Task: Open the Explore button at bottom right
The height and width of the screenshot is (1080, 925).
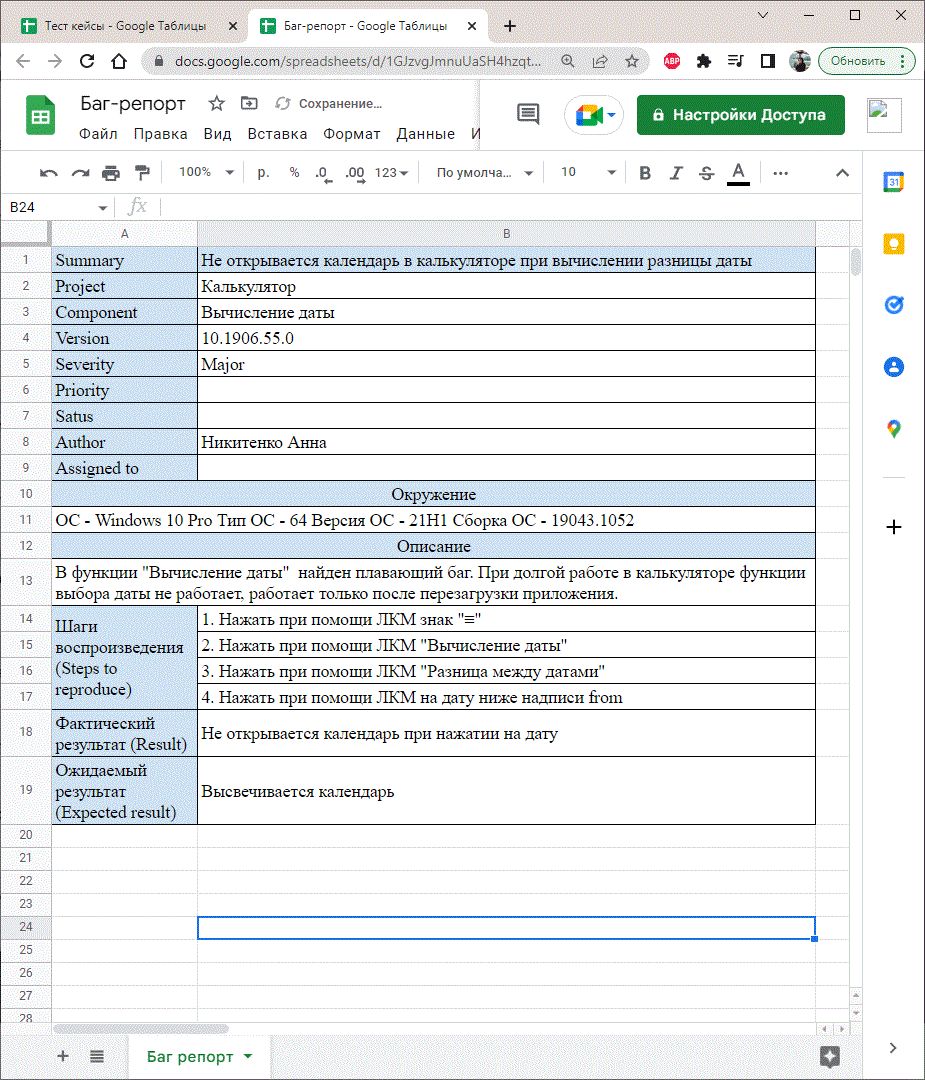Action: tap(830, 1056)
